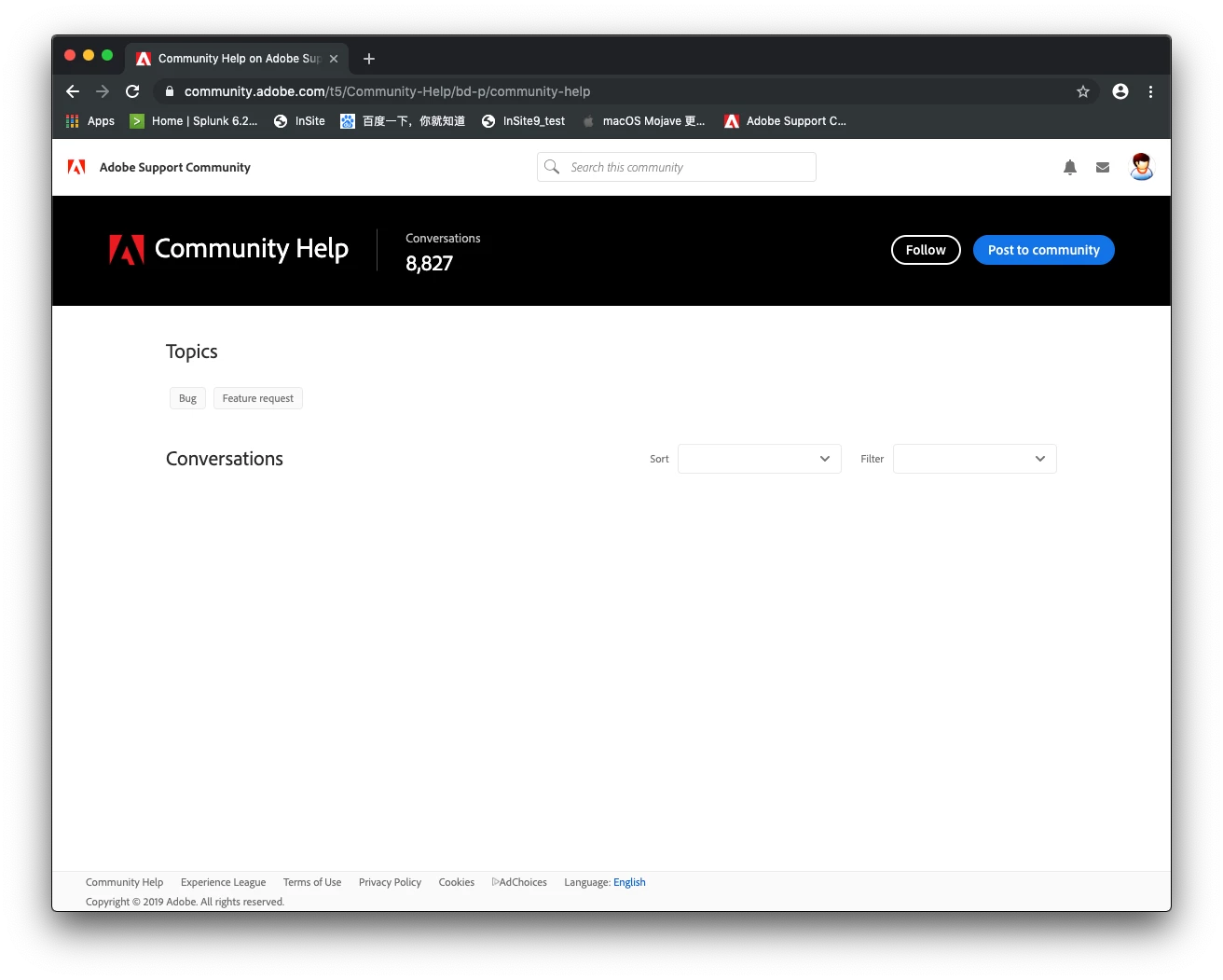This screenshot has height=980, width=1223.
Task: Open Community Help footer link
Action: [124, 882]
